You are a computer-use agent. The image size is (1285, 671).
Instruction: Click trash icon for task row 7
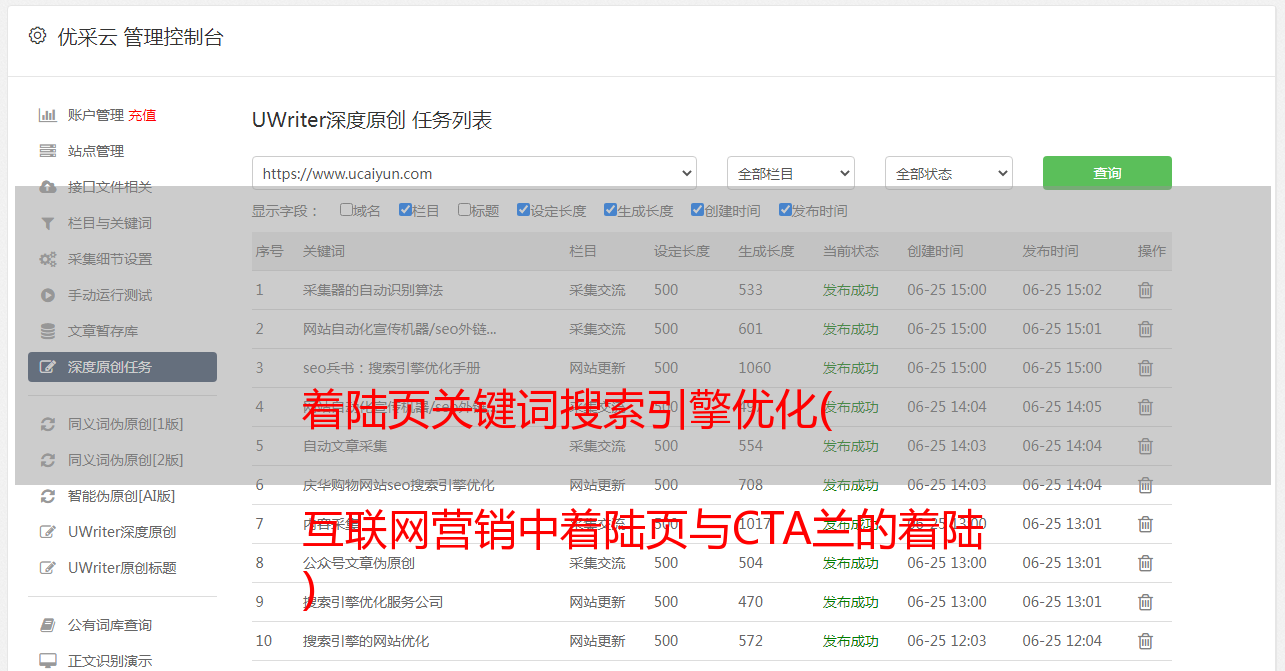1145,524
